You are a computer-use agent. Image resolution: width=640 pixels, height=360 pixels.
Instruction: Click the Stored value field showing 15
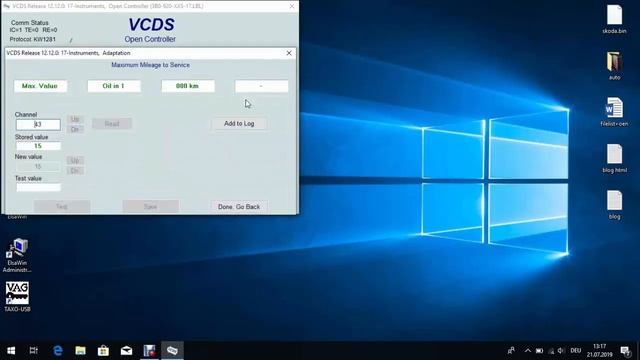tap(38, 146)
